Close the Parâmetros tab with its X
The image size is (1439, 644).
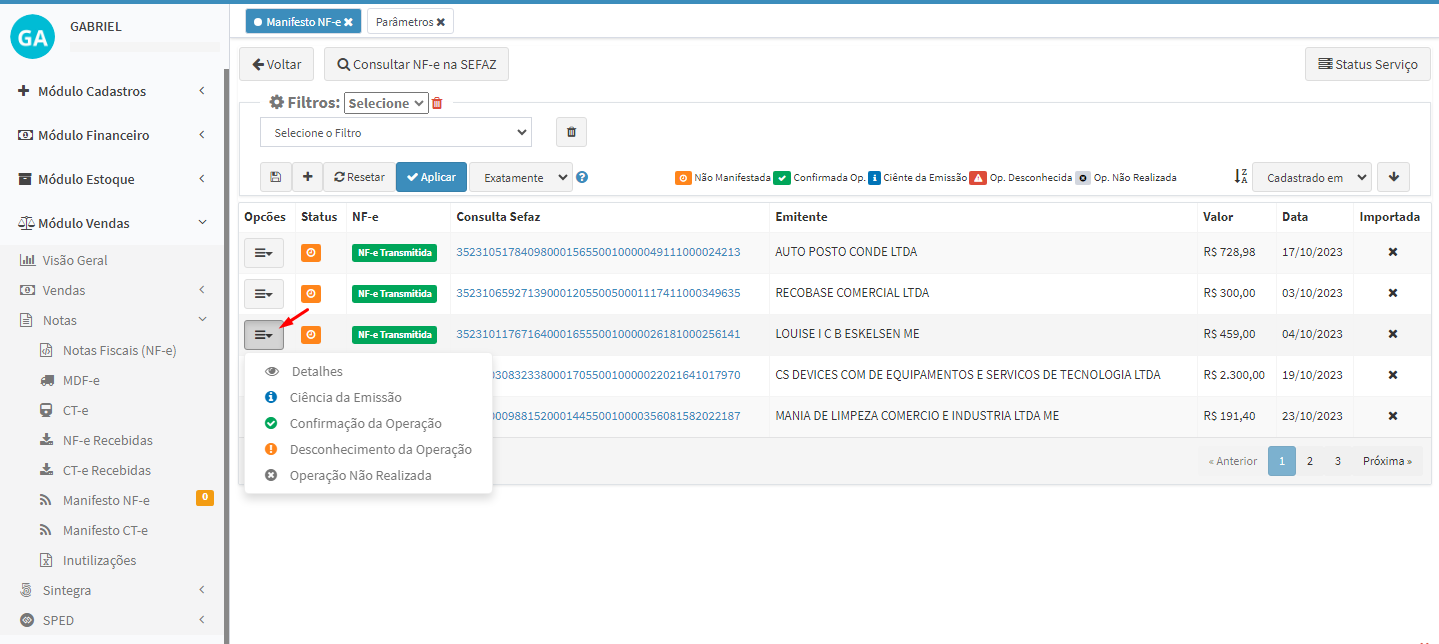tap(440, 21)
